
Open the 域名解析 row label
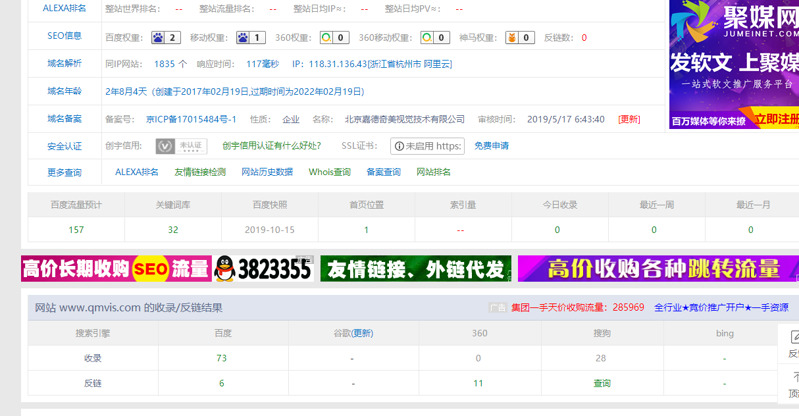click(x=64, y=63)
